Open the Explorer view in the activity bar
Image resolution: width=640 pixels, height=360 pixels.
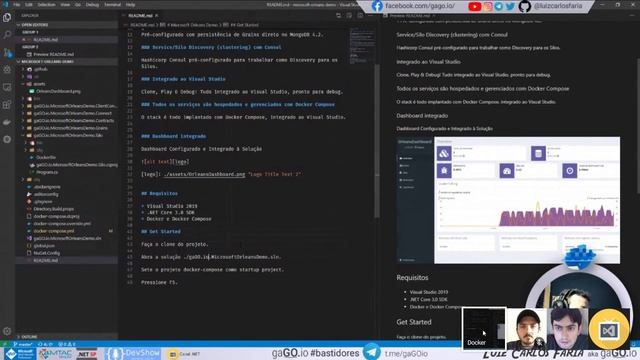coord(7,18)
